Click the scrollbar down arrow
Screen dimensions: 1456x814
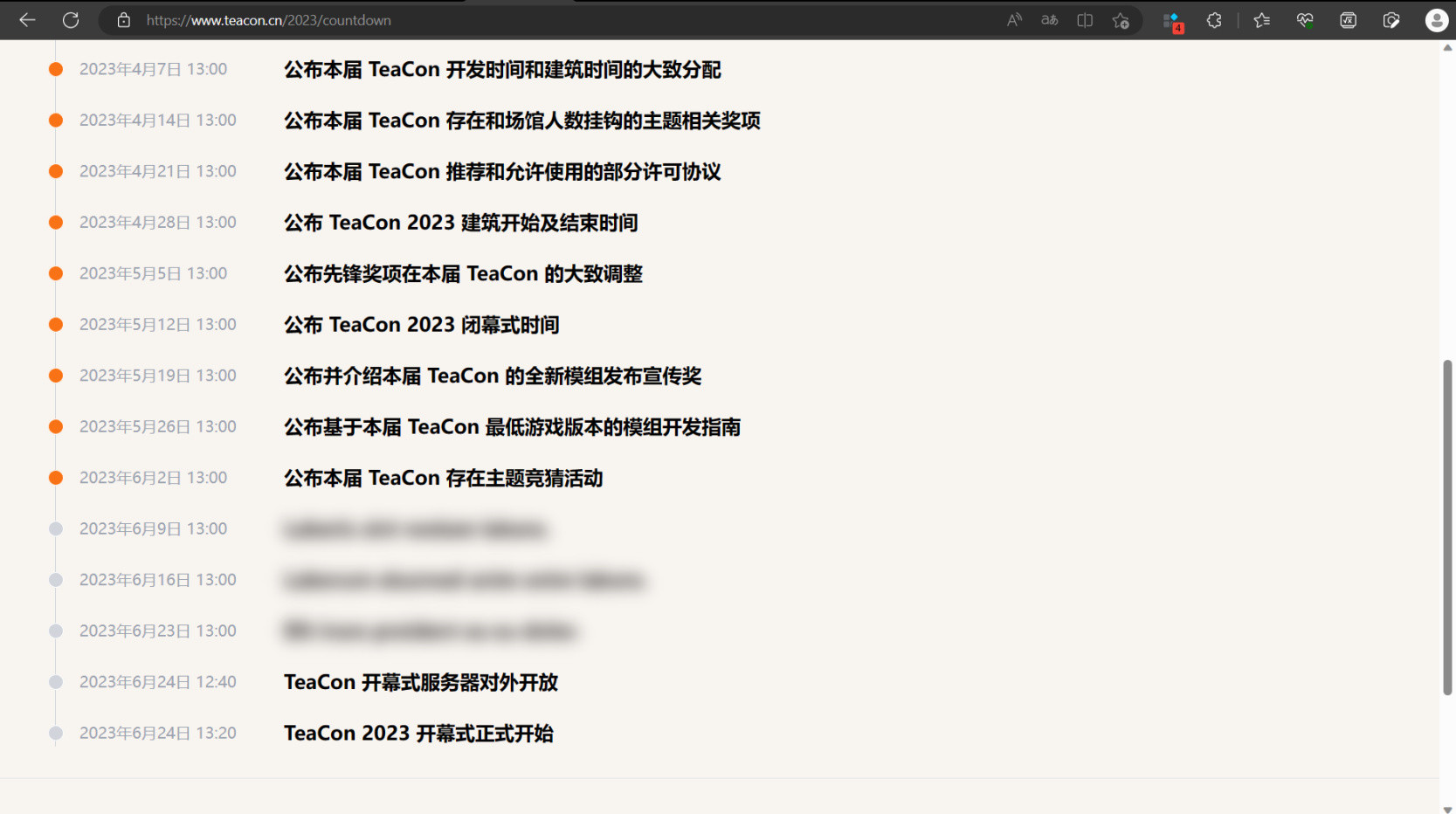1447,809
